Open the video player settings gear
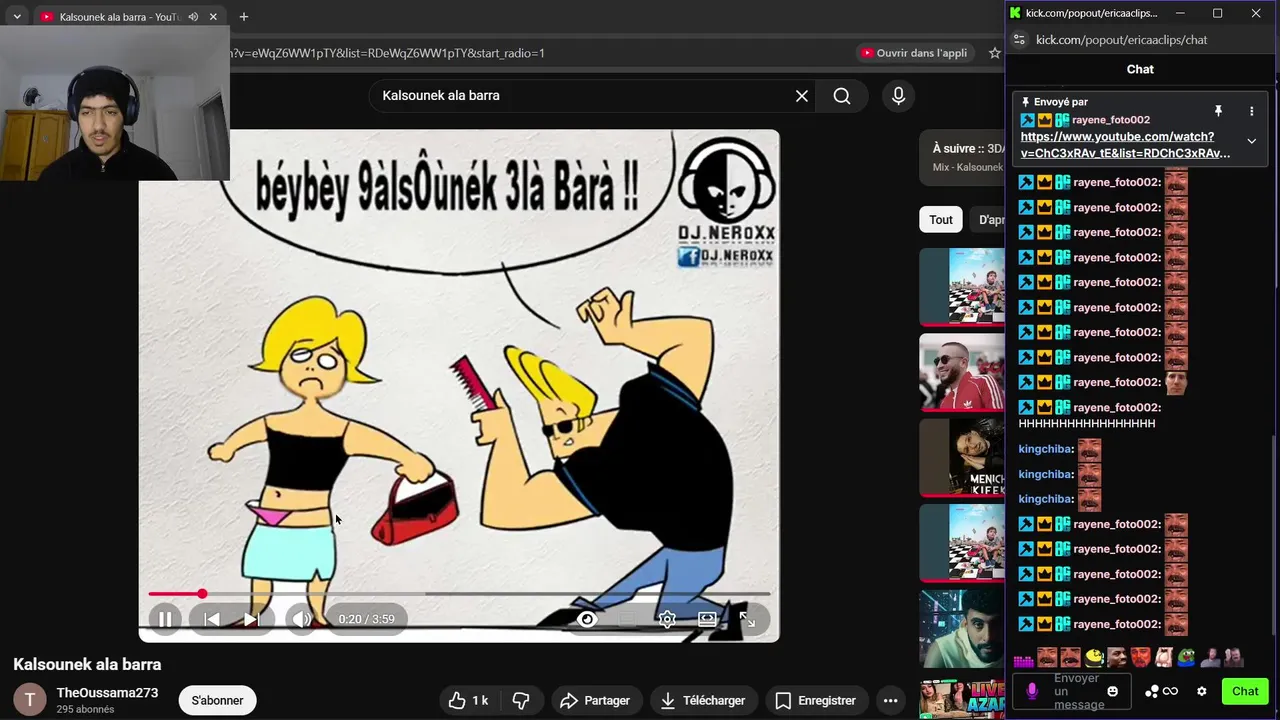 pos(667,619)
